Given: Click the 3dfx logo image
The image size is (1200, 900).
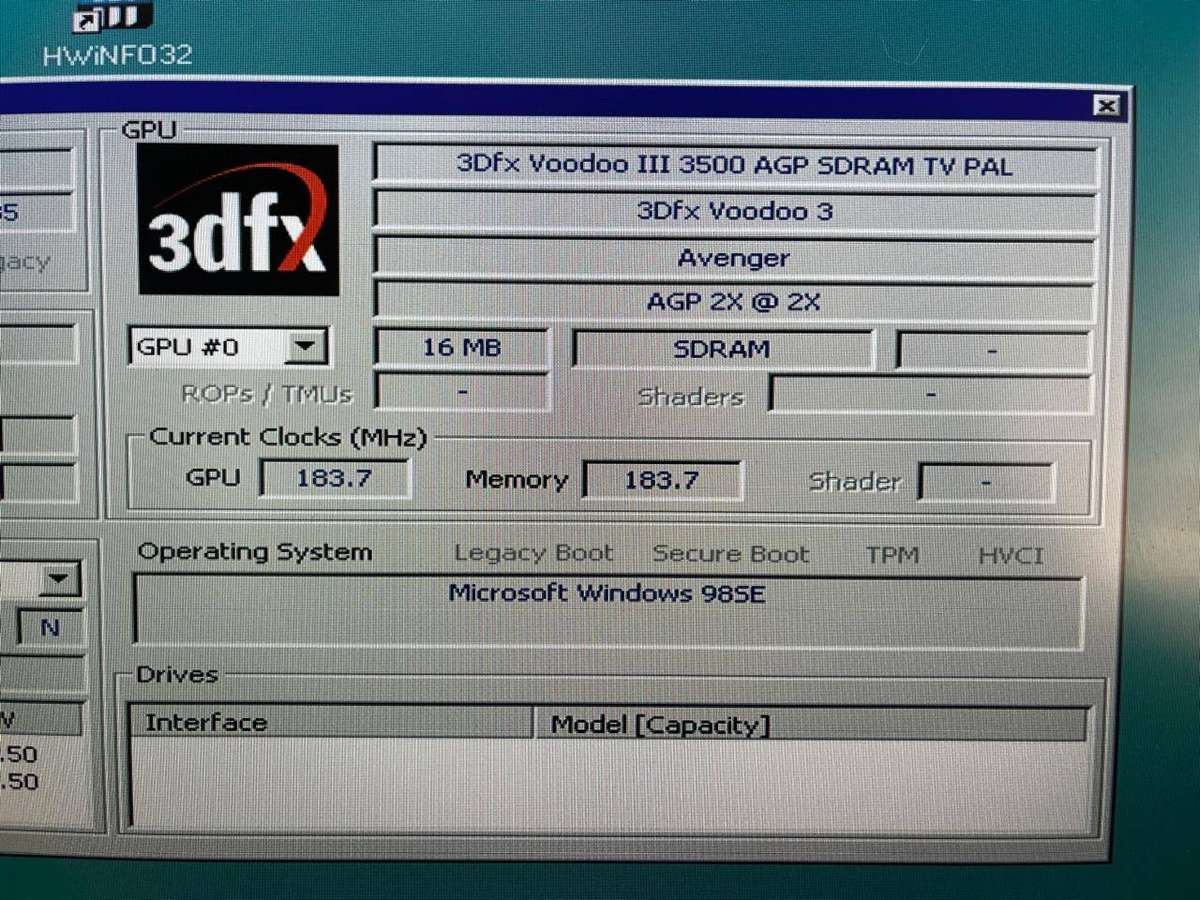Looking at the screenshot, I should pos(237,219).
